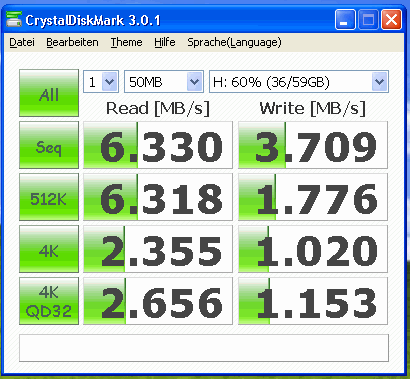
Task: Click the Seq read result 6.330
Action: click(x=158, y=145)
